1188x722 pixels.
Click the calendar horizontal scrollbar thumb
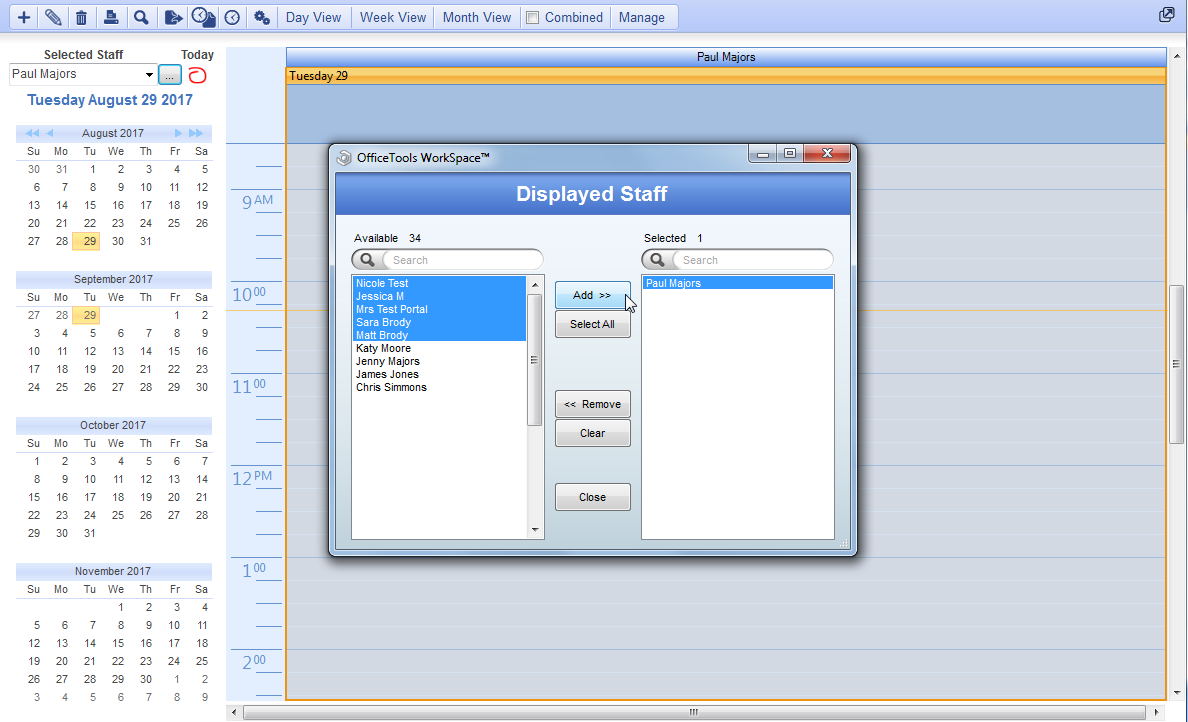pos(693,712)
